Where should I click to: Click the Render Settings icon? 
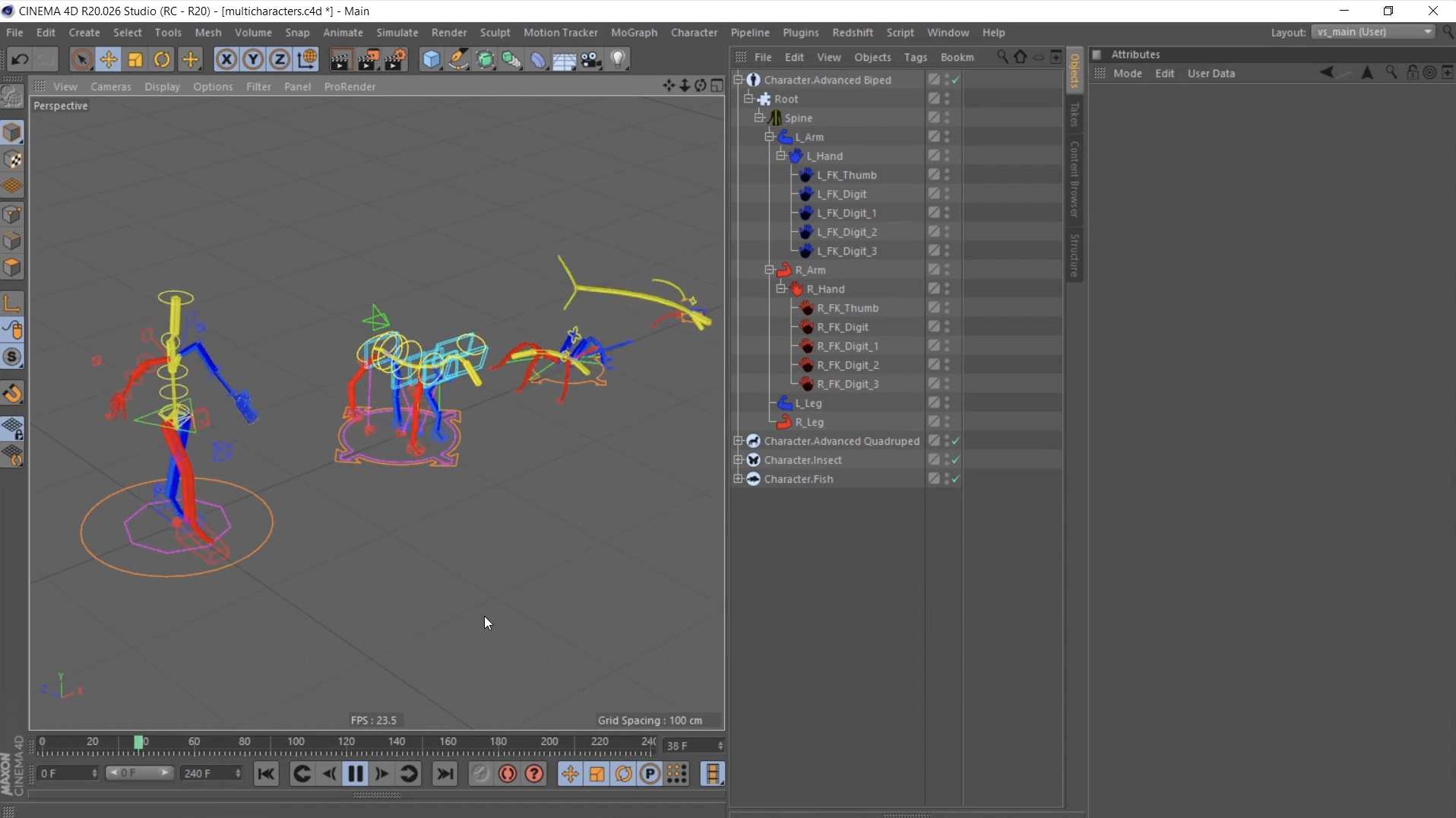[397, 59]
